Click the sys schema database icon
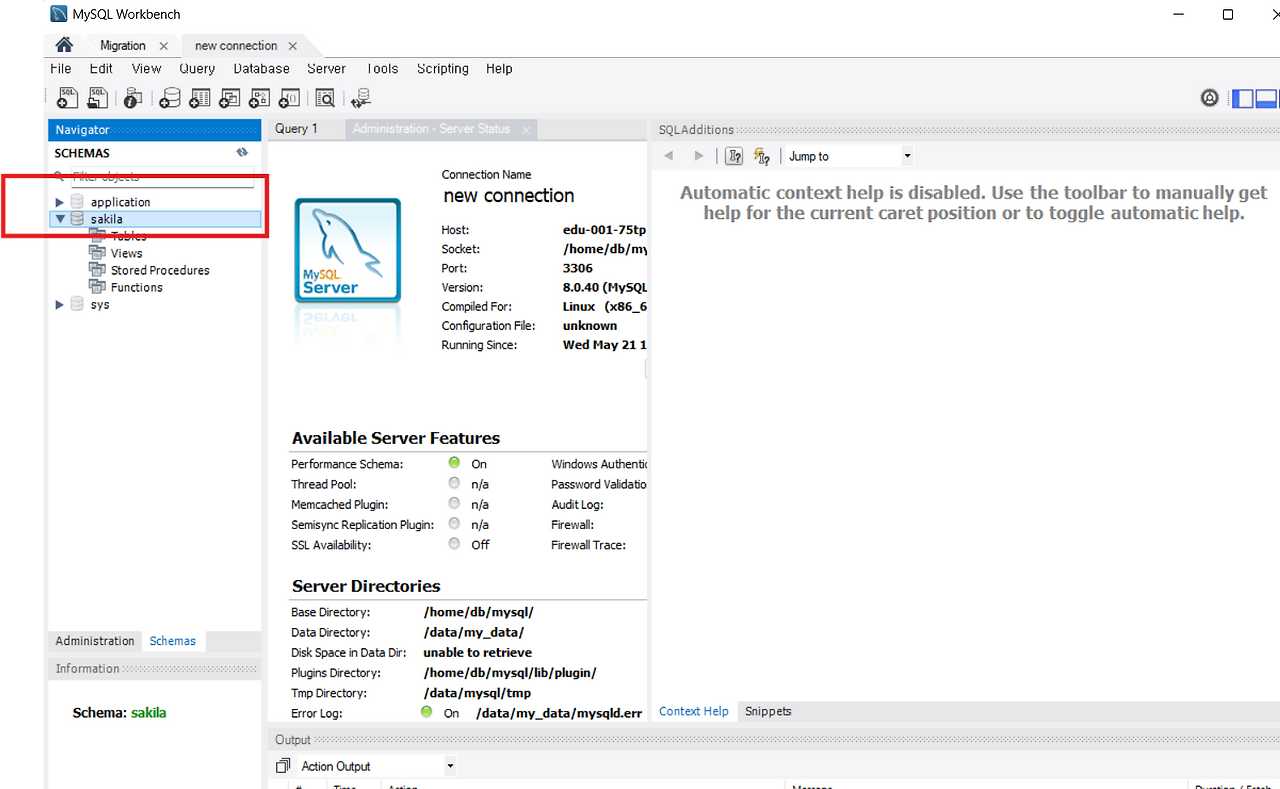Image resolution: width=1280 pixels, height=789 pixels. 78,304
